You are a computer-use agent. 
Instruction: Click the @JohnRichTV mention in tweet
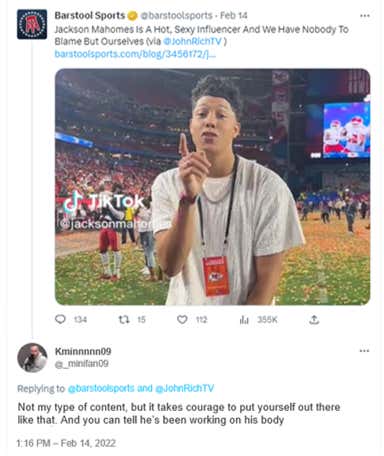tap(192, 41)
